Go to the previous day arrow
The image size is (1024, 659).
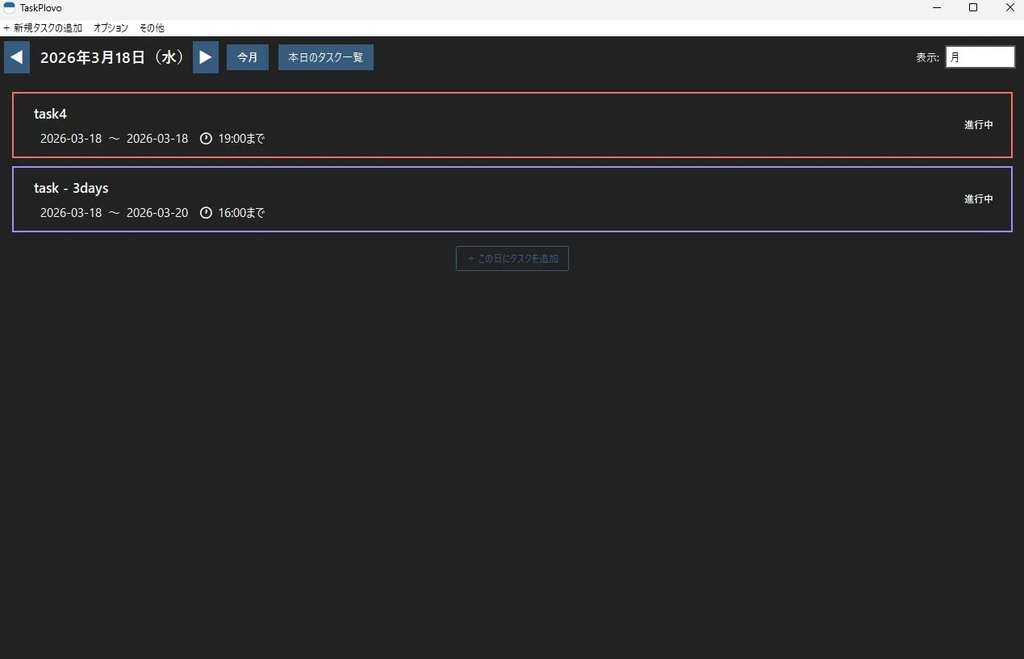17,57
